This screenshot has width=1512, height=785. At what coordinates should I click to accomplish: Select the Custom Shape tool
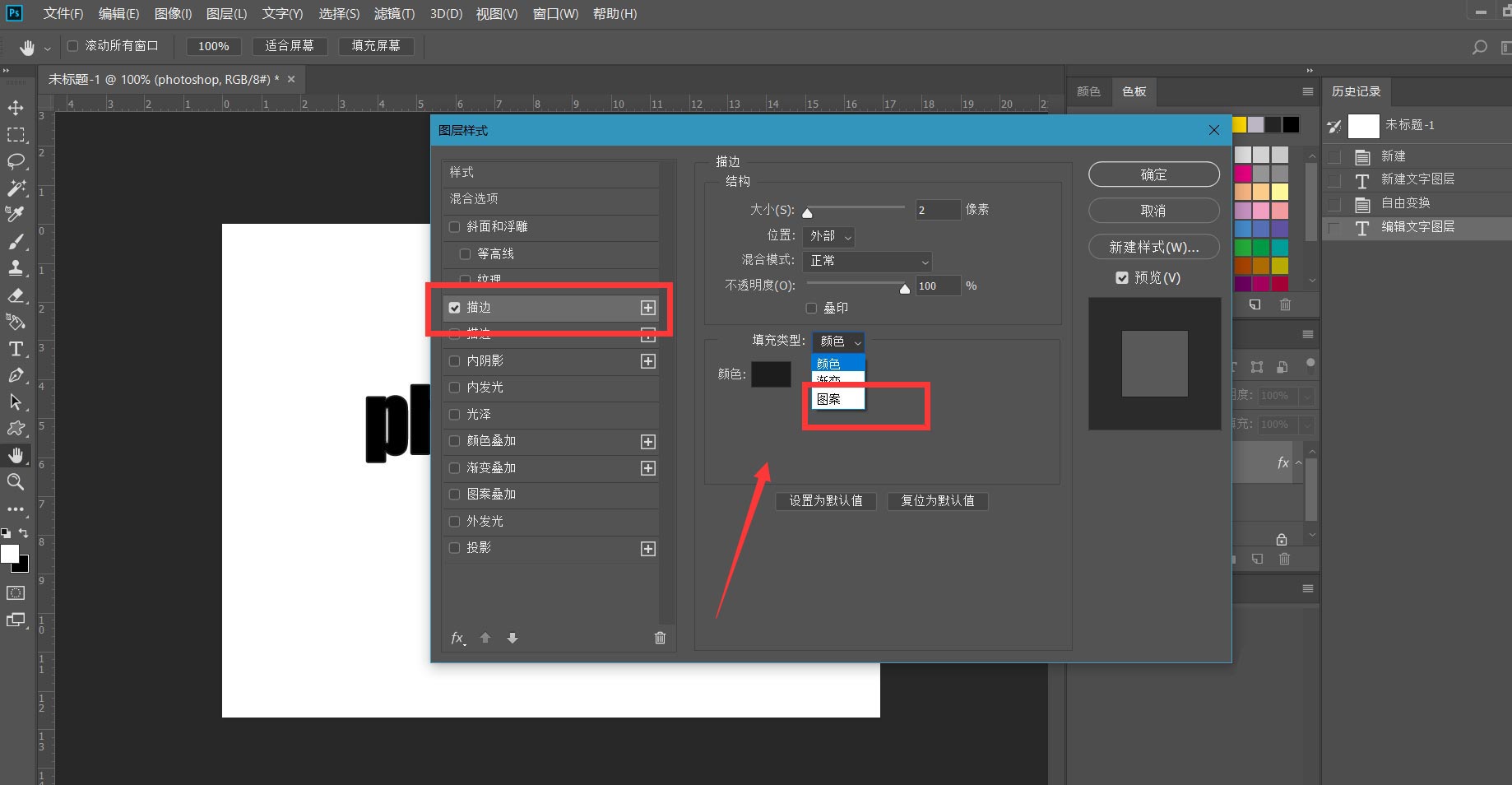[16, 429]
